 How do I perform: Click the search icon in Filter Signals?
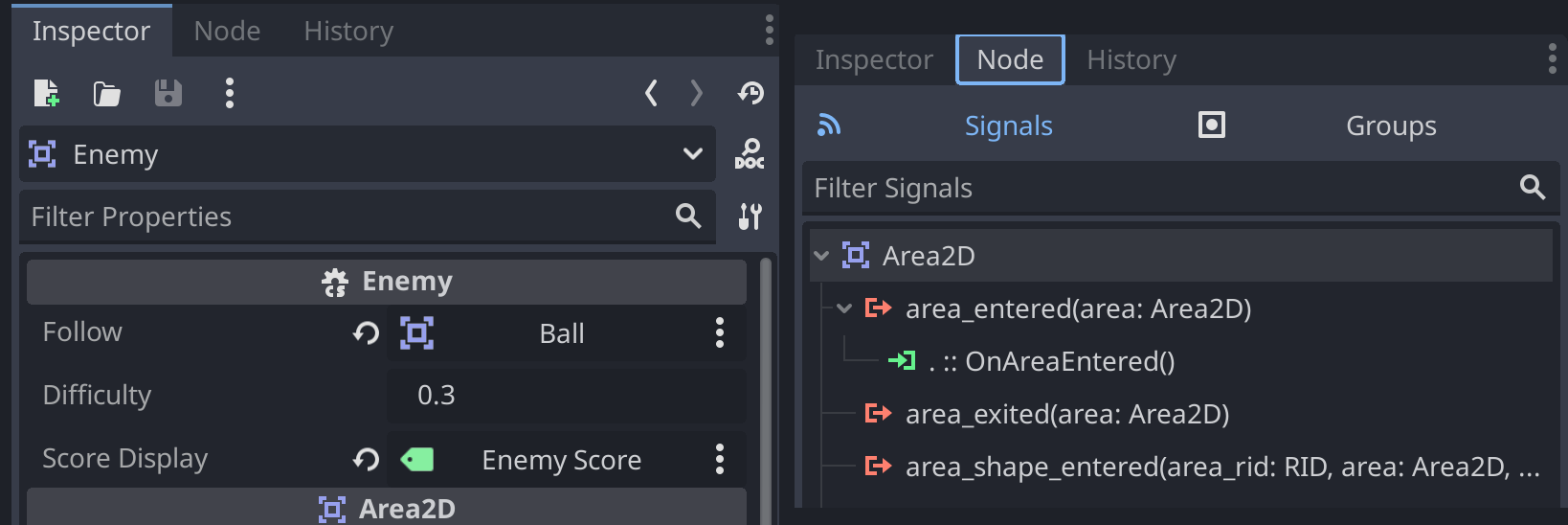[1532, 188]
